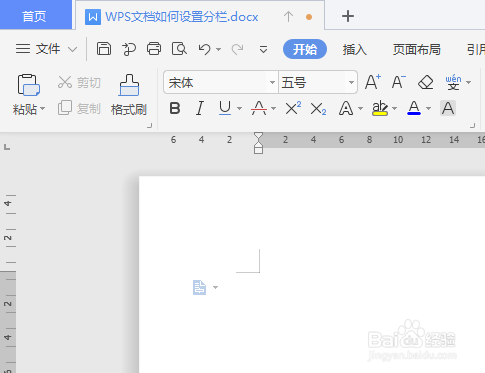The width and height of the screenshot is (485, 373).
Task: Expand customize quick access toolbar arrow
Action: click(x=263, y=49)
